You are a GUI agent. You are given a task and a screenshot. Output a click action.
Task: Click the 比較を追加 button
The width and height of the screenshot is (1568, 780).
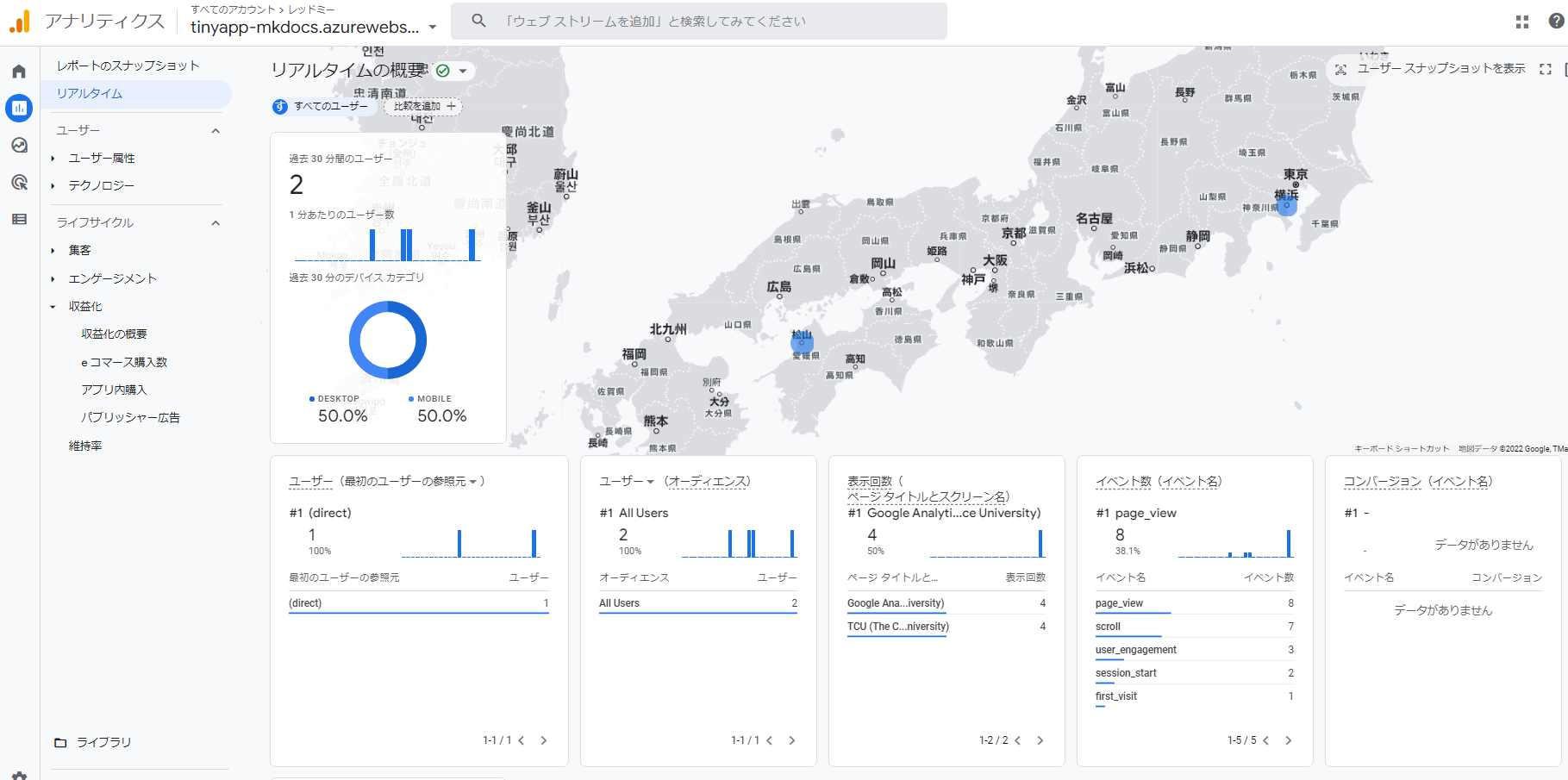(x=423, y=107)
